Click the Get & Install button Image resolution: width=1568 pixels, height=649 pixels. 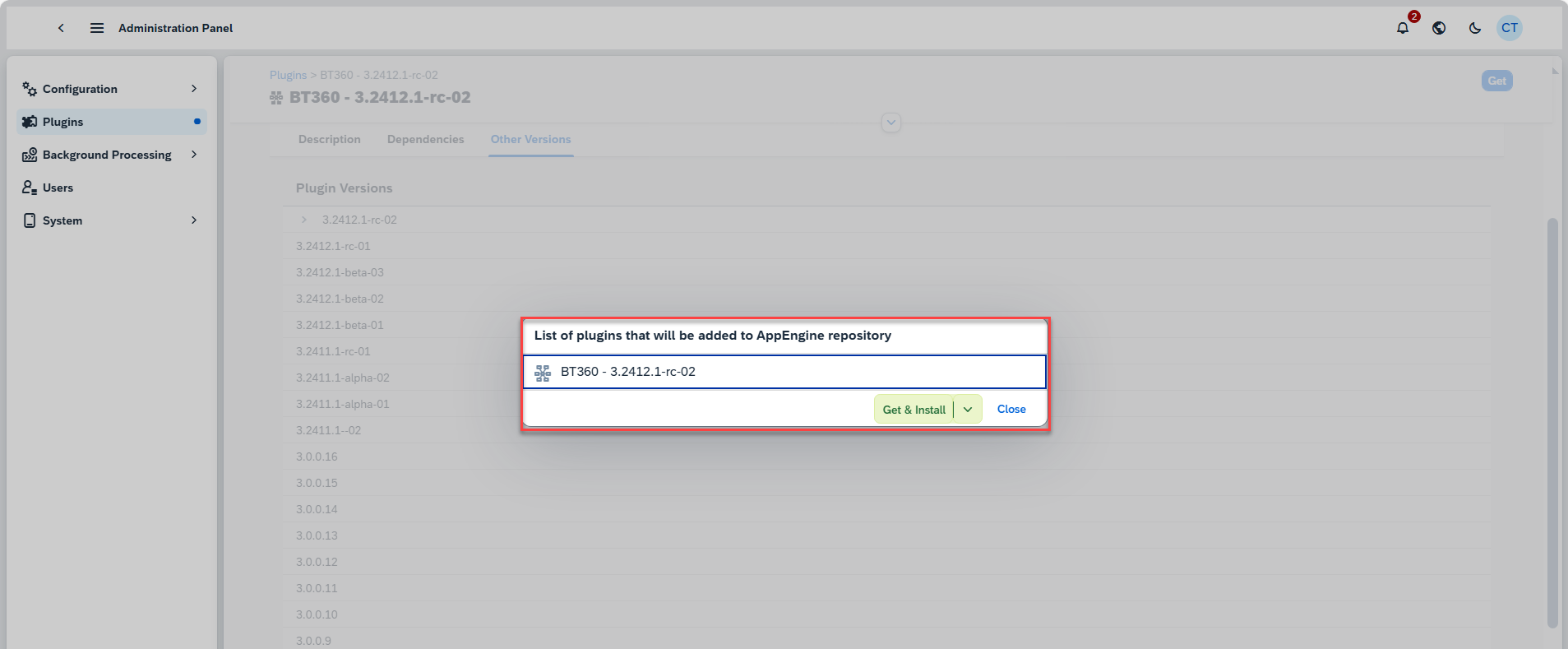[913, 409]
